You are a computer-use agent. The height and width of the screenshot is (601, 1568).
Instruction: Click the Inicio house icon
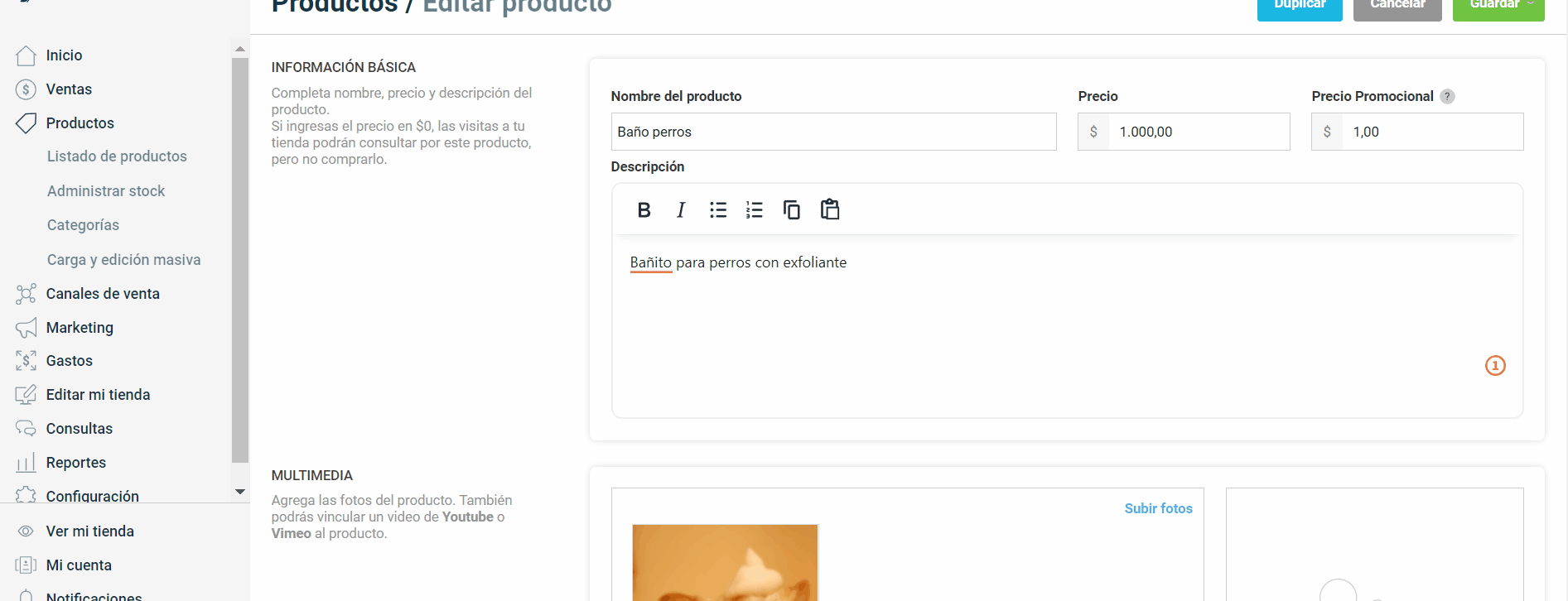pyautogui.click(x=26, y=55)
